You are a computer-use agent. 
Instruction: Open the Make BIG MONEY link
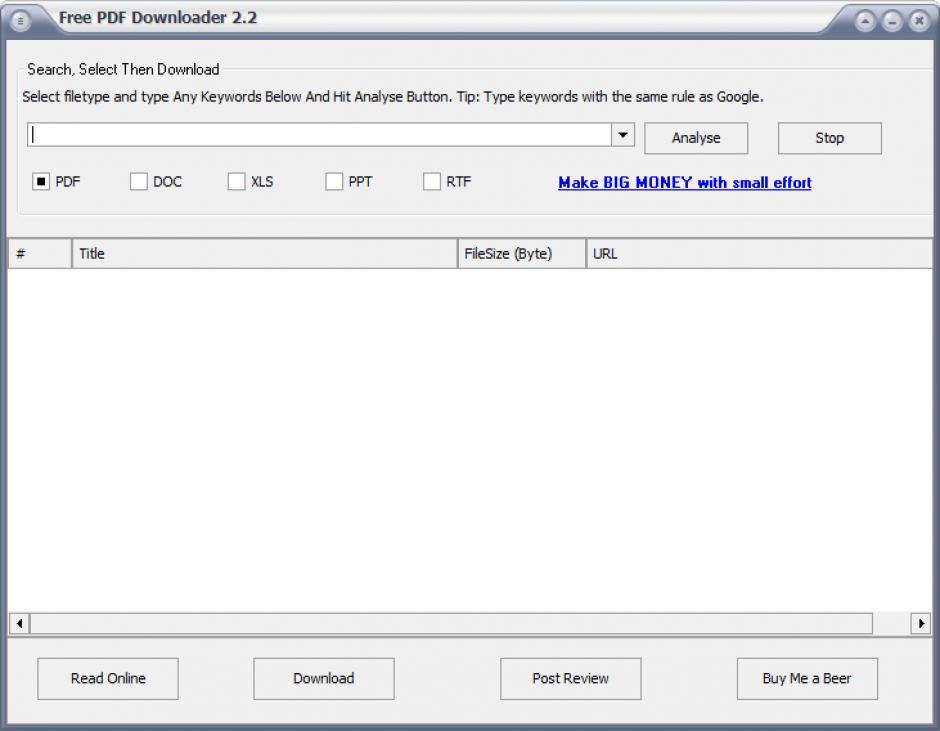[684, 183]
